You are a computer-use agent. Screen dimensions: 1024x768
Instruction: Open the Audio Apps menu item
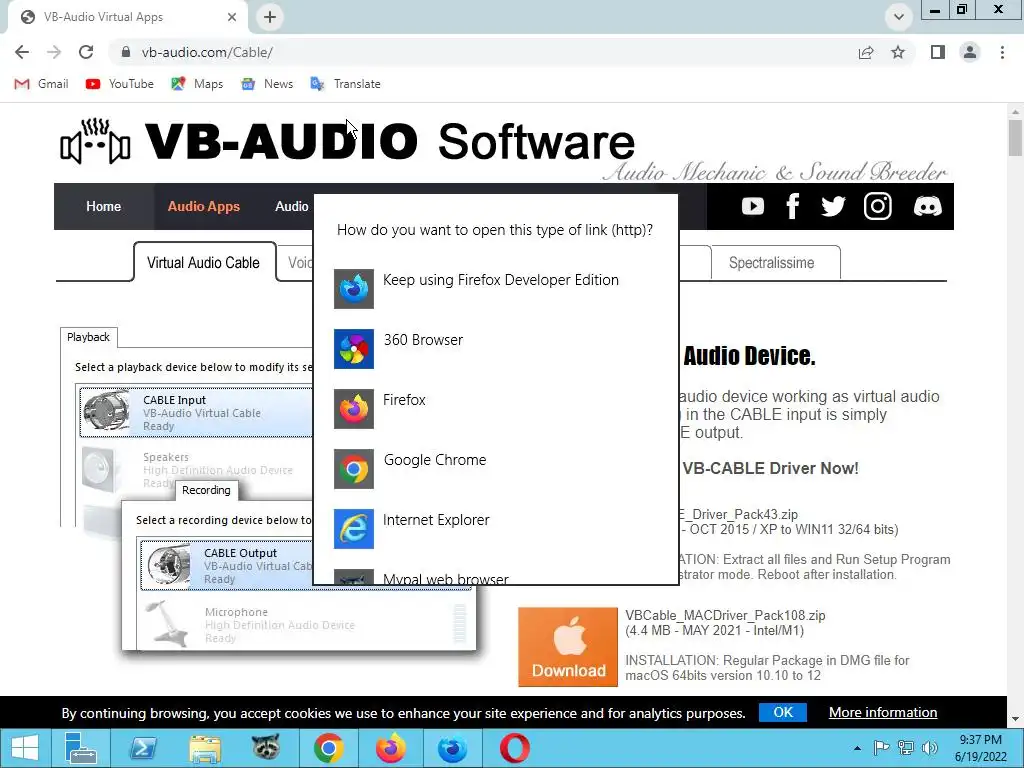(x=204, y=206)
